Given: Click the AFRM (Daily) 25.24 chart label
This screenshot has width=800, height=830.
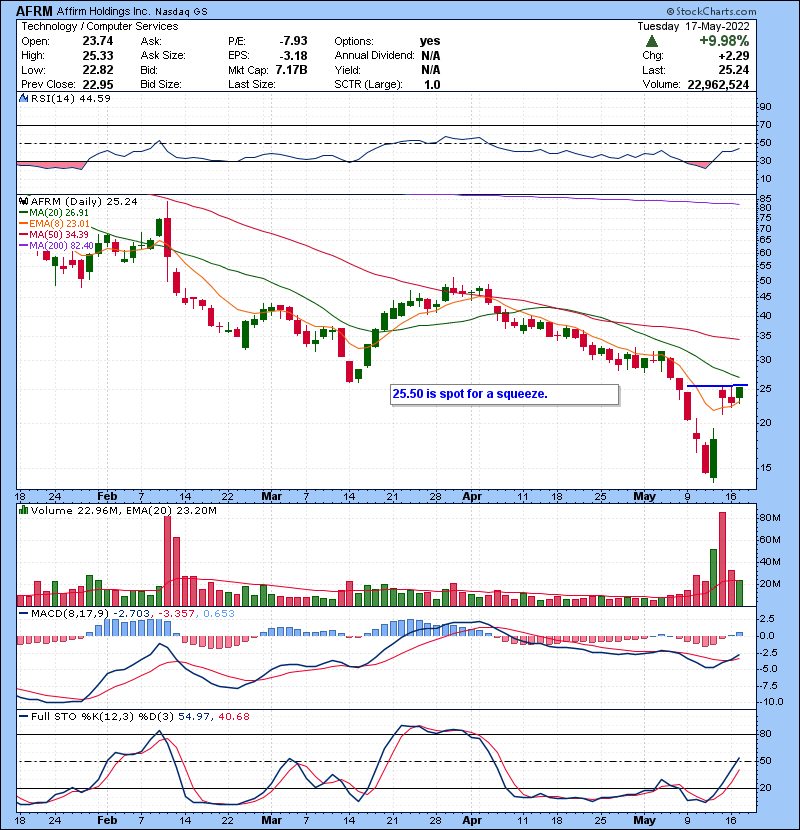Looking at the screenshot, I should click(84, 202).
